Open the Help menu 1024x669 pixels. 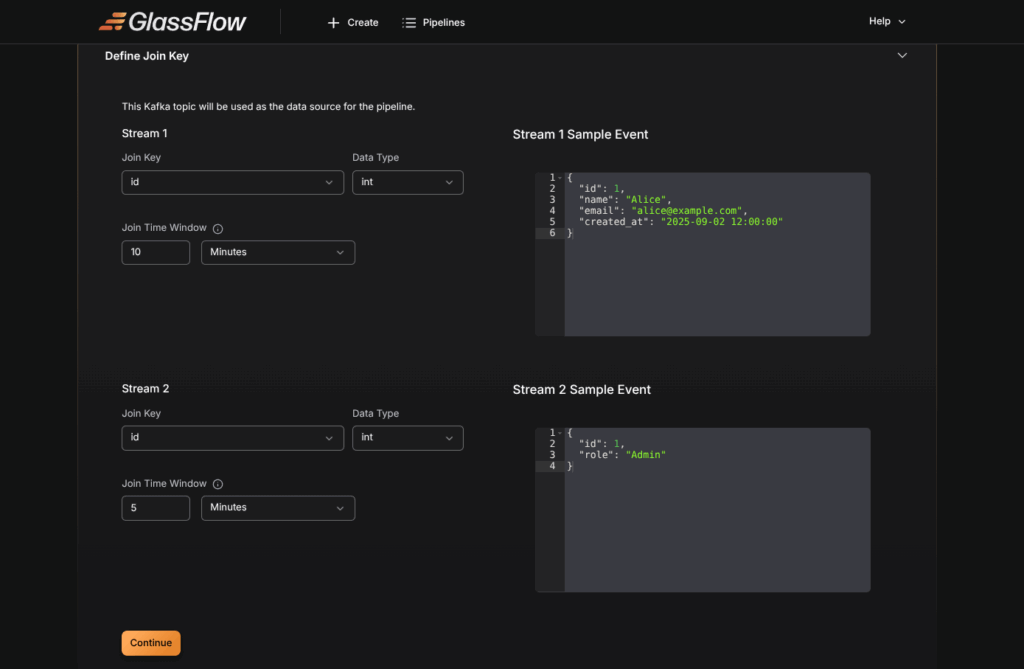click(x=886, y=22)
